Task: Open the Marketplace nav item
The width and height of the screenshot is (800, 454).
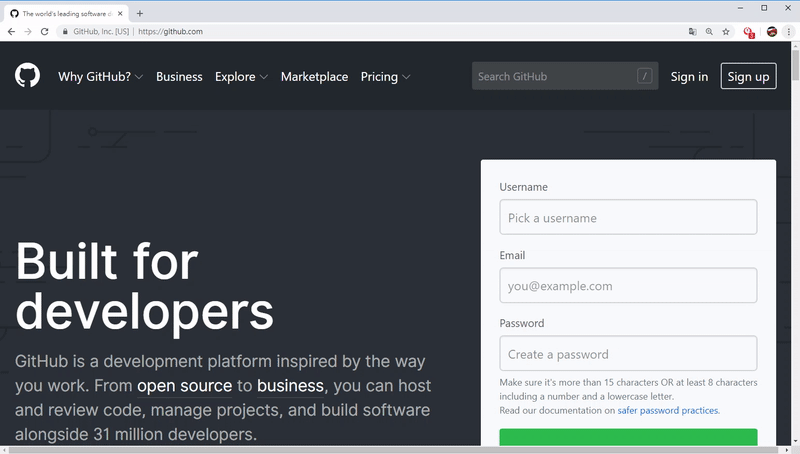Action: [314, 77]
